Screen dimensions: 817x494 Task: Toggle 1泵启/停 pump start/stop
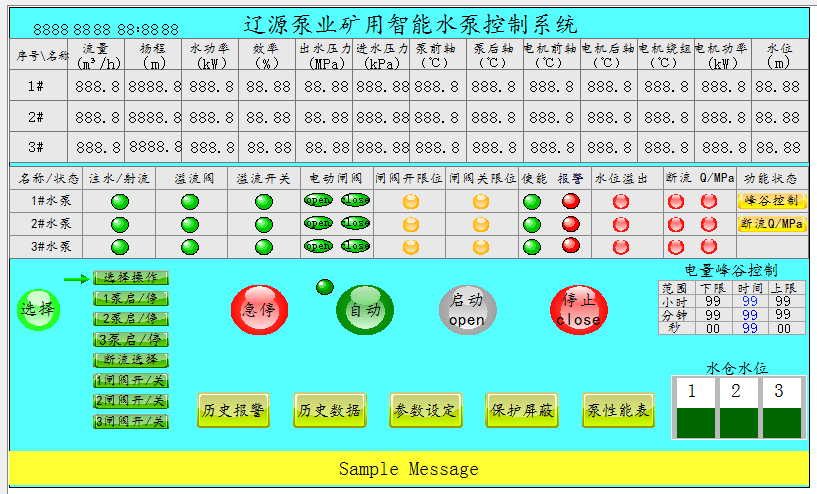[131, 298]
